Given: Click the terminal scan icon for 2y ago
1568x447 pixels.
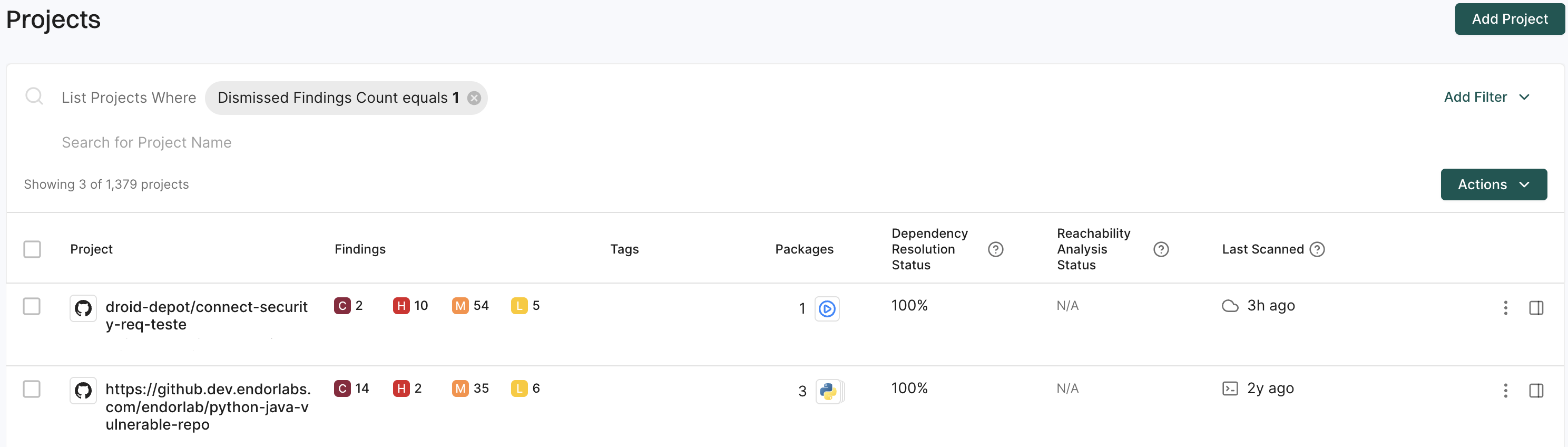Looking at the screenshot, I should (x=1230, y=388).
